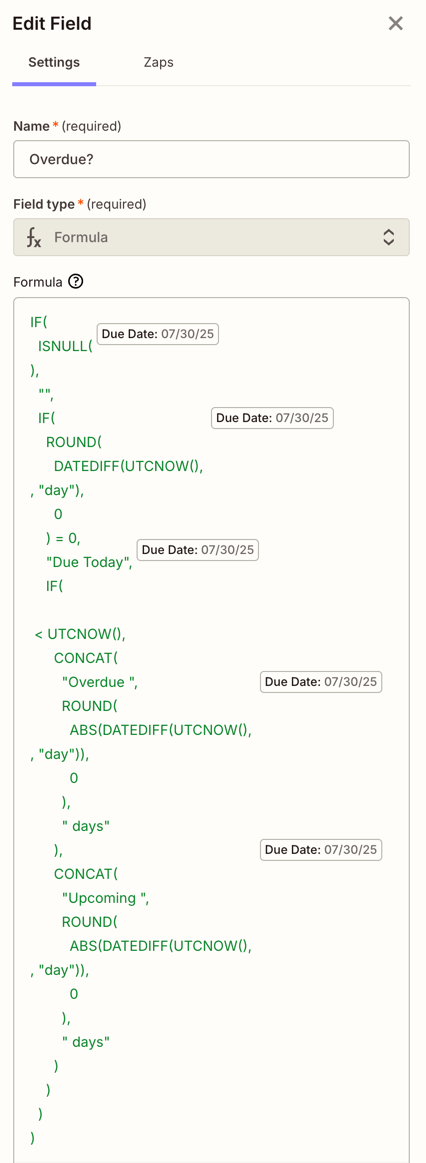Click the up-down chevron in Field type
Image resolution: width=426 pixels, height=1163 pixels.
tap(388, 237)
